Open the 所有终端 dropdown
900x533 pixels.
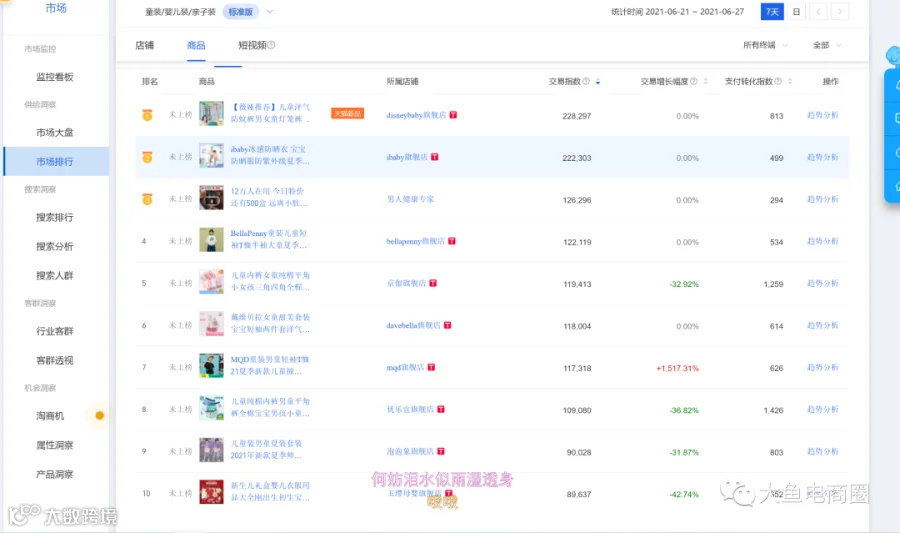pos(765,45)
